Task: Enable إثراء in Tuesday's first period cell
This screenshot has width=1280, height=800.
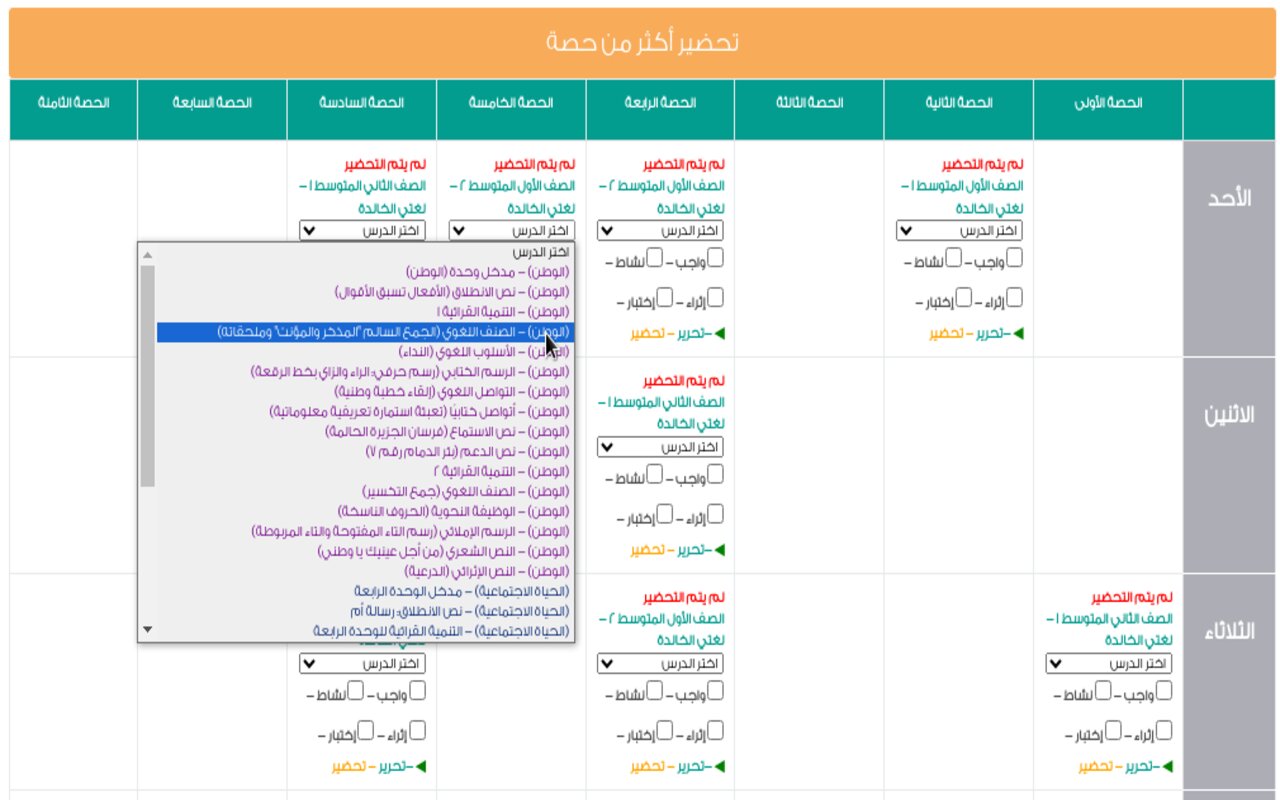Action: click(1164, 730)
